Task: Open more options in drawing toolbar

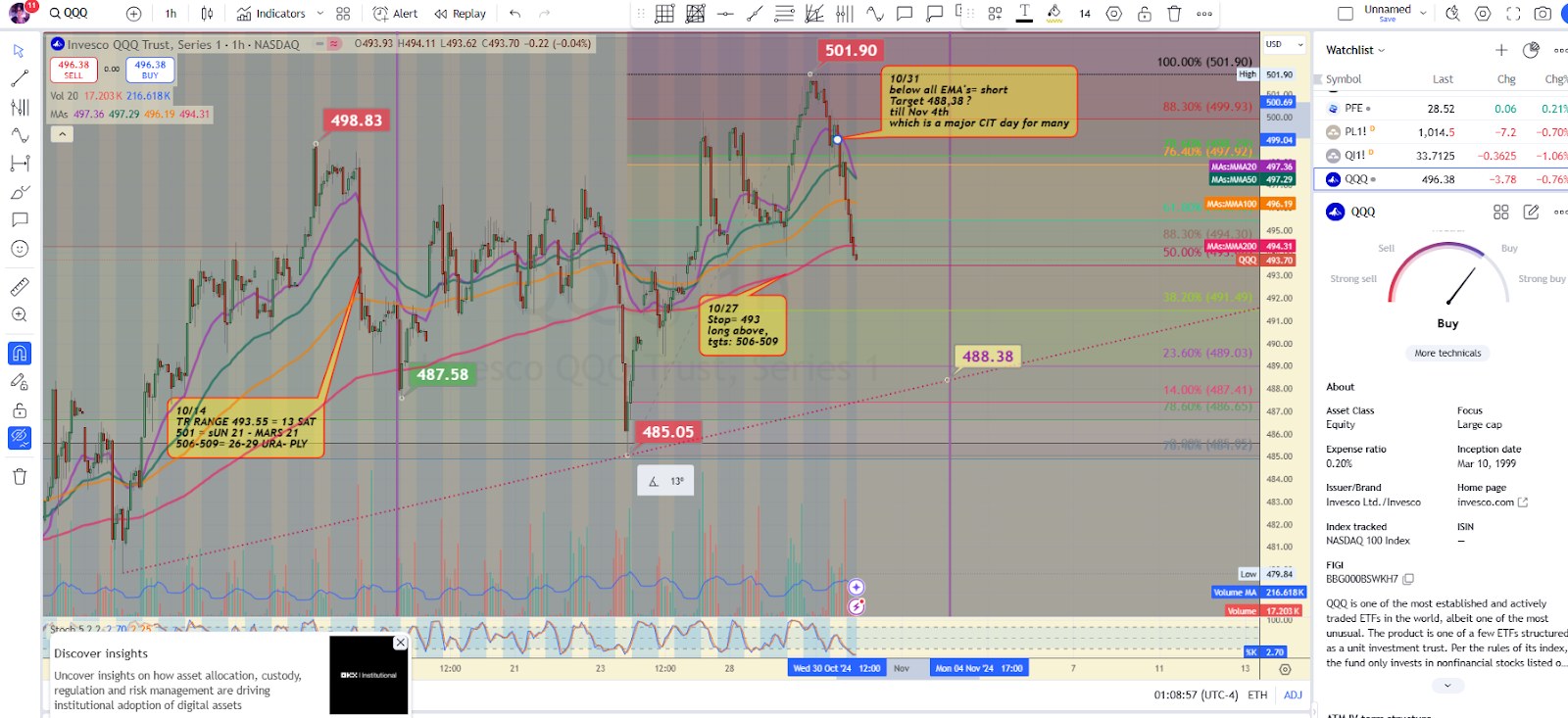Action: (1204, 14)
